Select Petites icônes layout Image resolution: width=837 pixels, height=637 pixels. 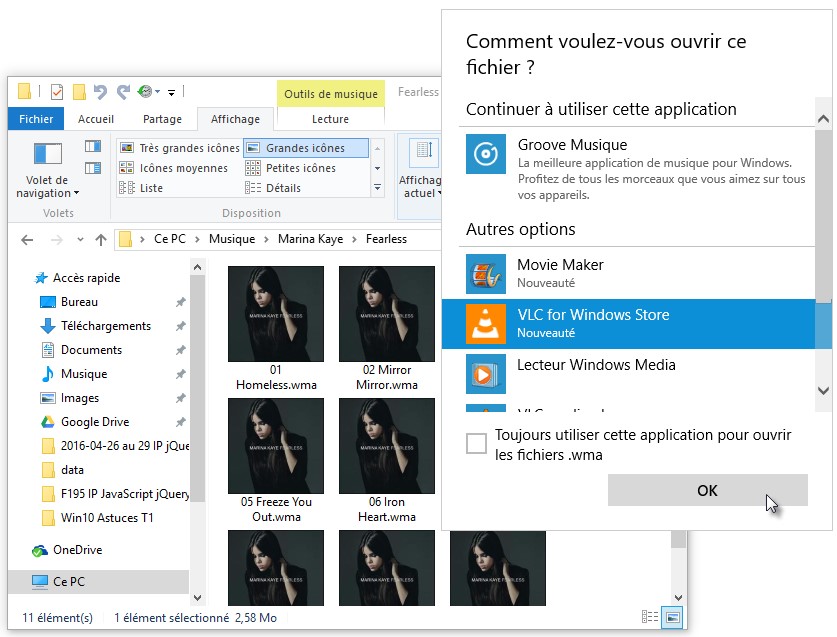(291, 168)
